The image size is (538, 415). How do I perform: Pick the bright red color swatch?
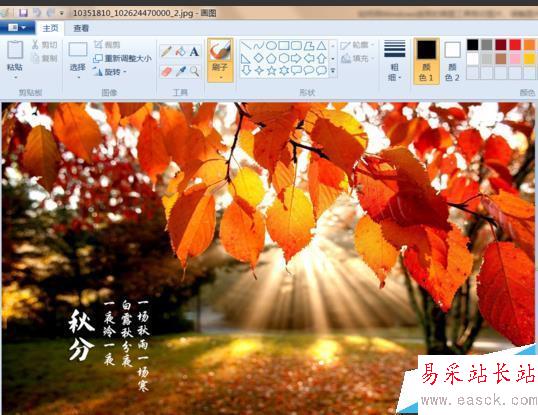pos(515,45)
